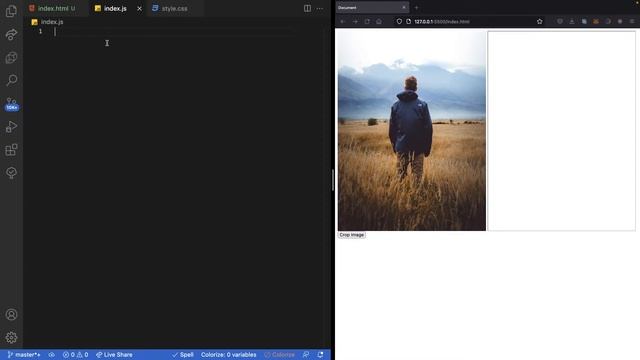Open the tree icon view in activity bar
Screen dimensions: 640x360
tap(11, 173)
